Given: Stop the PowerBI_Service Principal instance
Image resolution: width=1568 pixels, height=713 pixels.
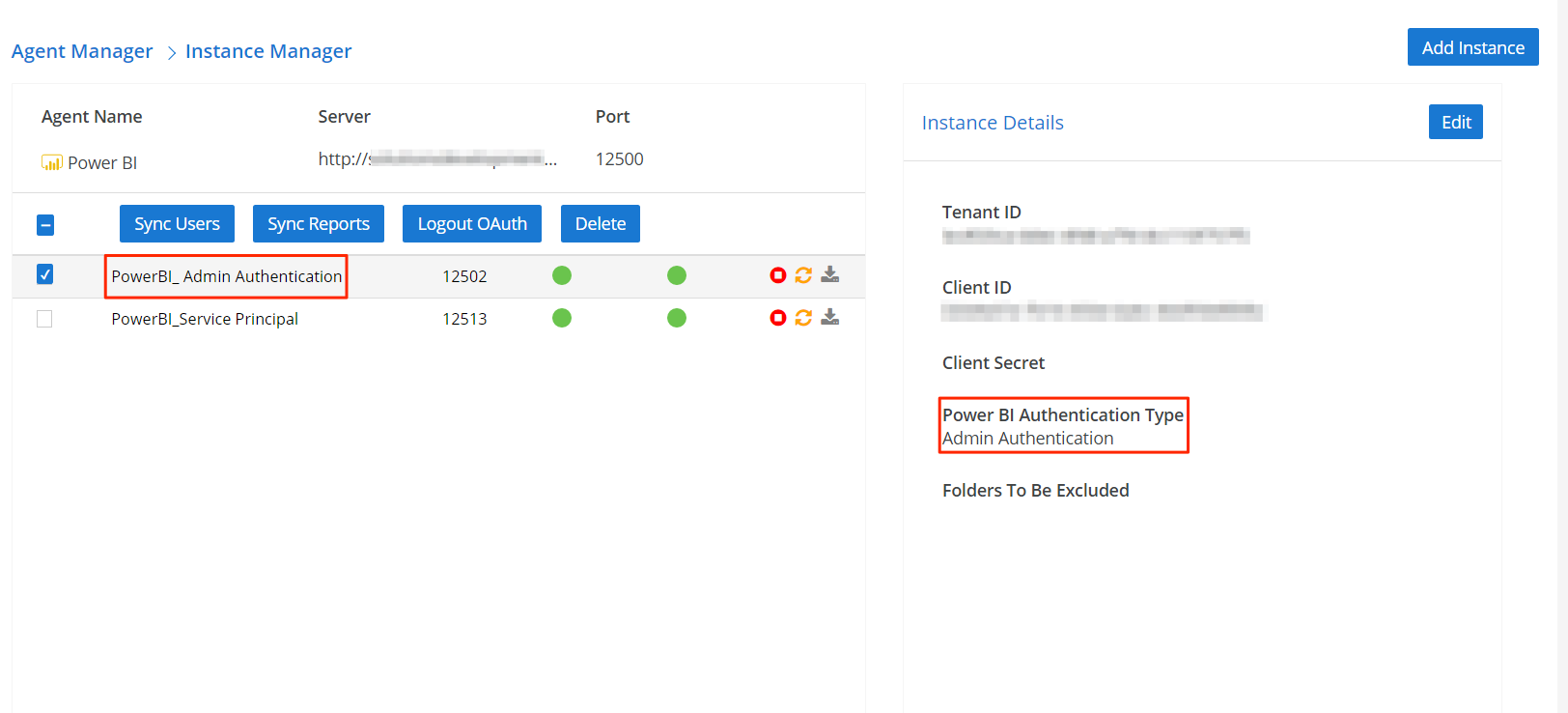Looking at the screenshot, I should coord(777,318).
